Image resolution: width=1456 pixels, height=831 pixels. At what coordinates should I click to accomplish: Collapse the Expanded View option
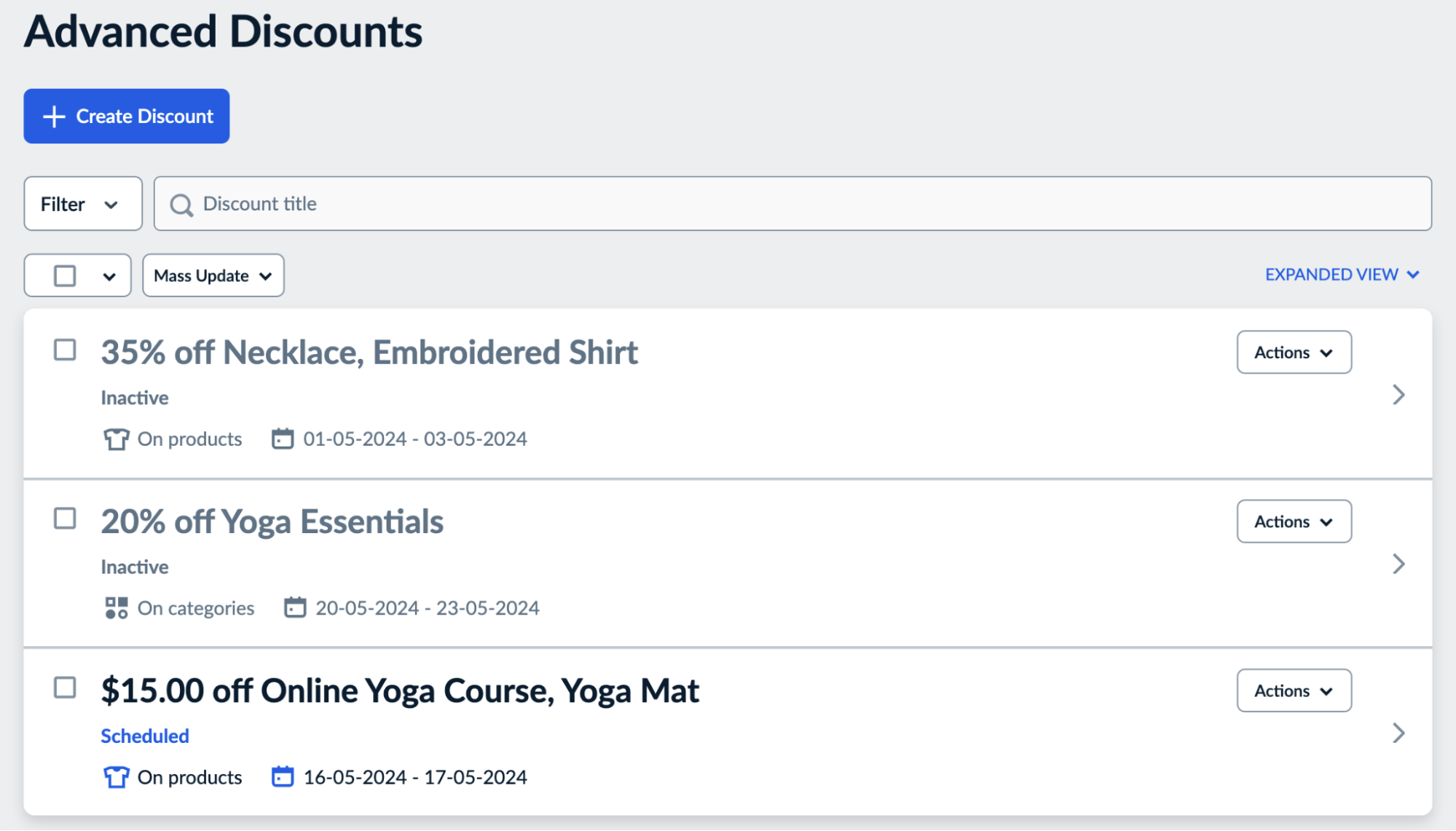click(x=1342, y=275)
